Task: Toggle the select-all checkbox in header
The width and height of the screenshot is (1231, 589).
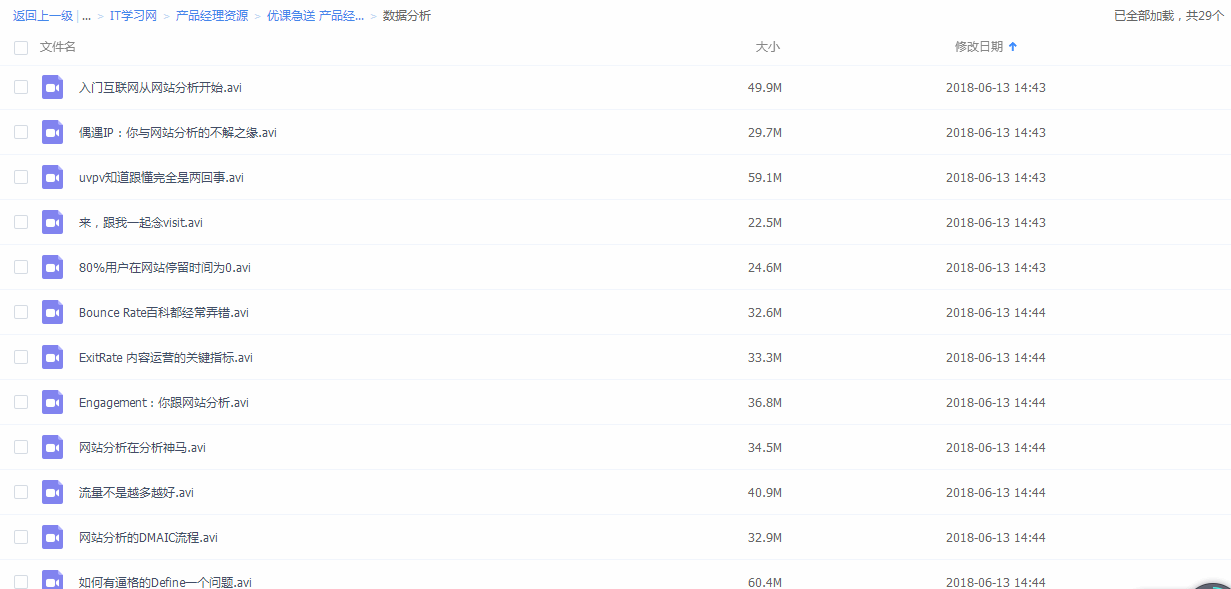Action: pyautogui.click(x=21, y=48)
